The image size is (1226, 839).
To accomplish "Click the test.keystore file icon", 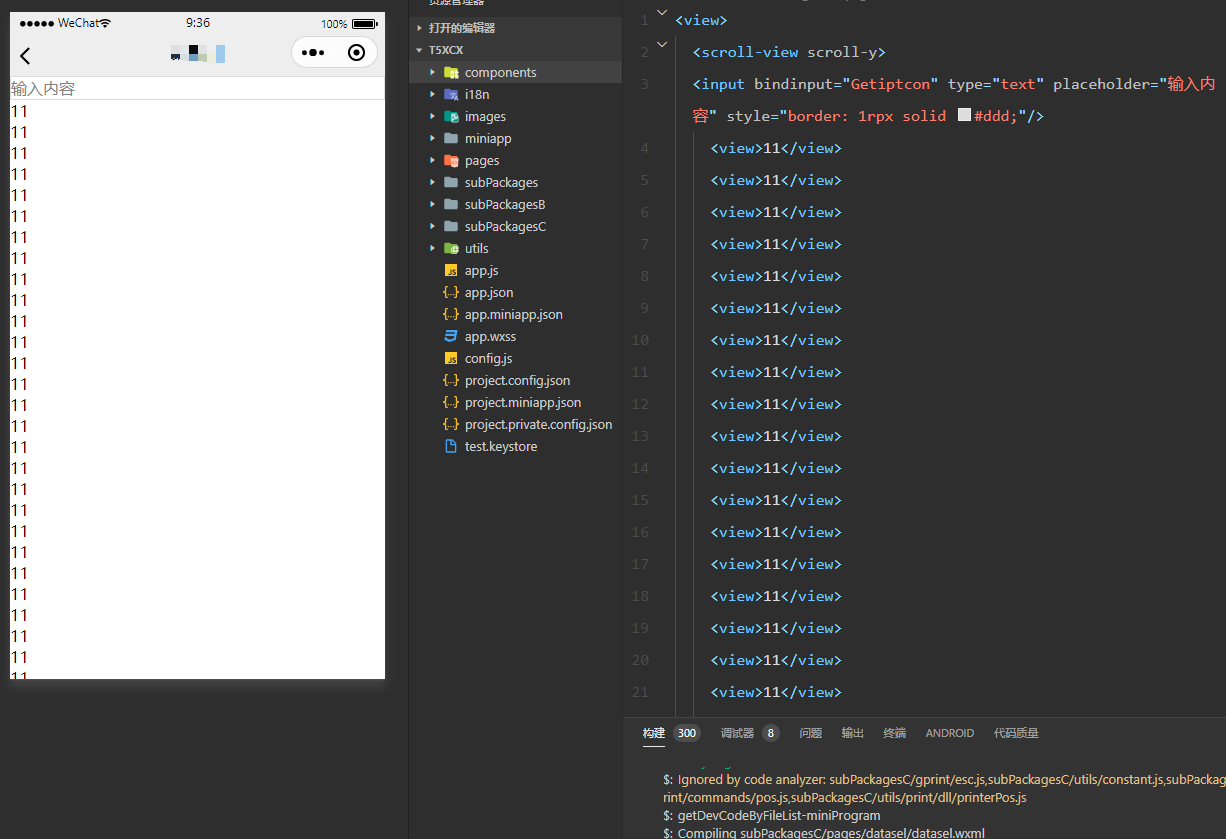I will point(451,446).
